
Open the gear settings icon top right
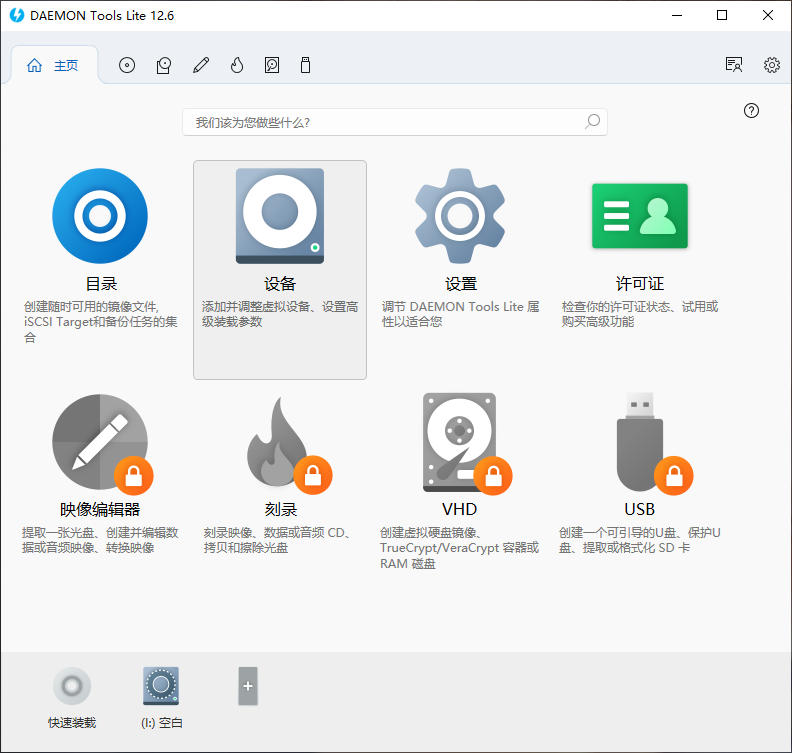click(x=771, y=65)
